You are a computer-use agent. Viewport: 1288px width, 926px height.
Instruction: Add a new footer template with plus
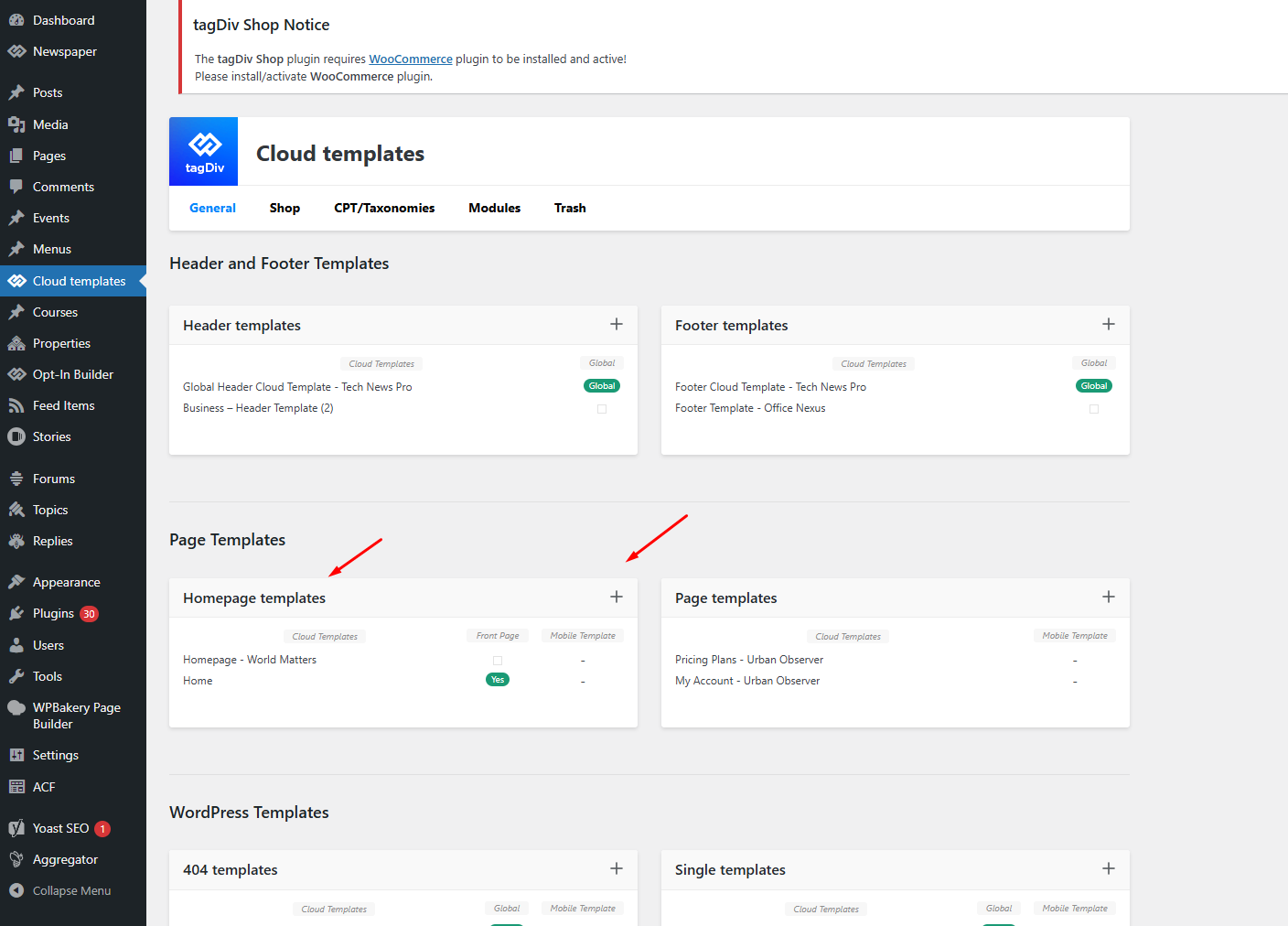click(x=1109, y=324)
